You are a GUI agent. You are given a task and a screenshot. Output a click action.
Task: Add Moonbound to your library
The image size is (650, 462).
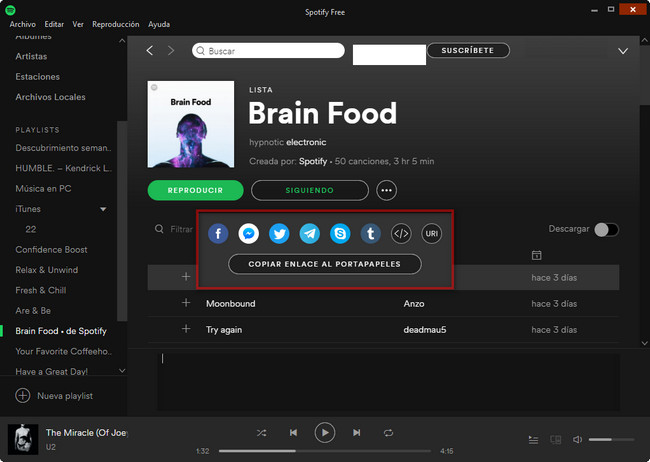coord(186,303)
